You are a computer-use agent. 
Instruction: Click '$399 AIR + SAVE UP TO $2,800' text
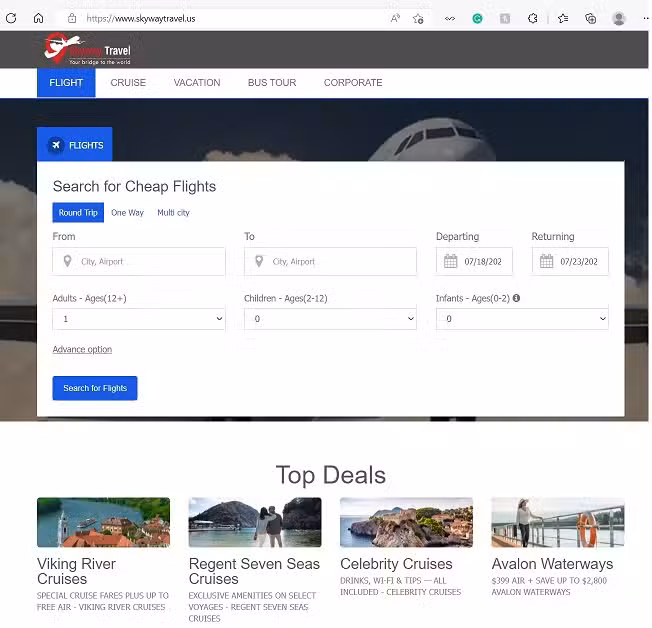tap(549, 580)
